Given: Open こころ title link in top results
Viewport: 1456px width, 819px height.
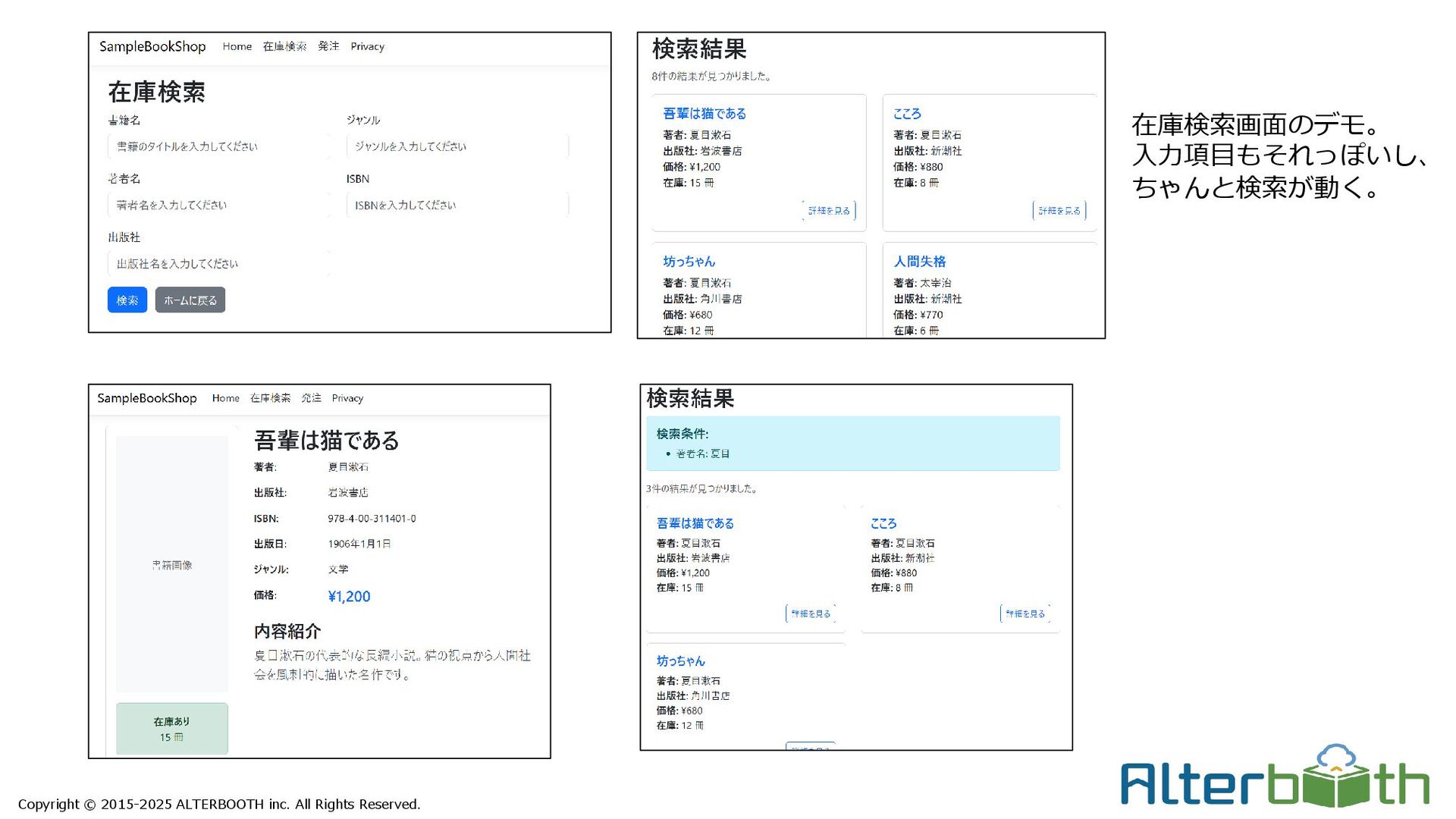Looking at the screenshot, I should pos(907,114).
